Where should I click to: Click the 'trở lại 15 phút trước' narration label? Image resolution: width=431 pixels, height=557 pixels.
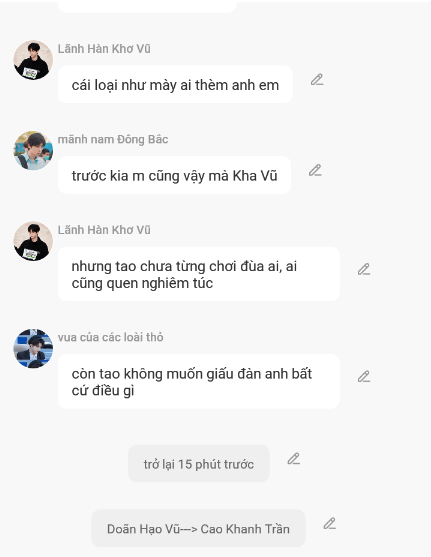tap(199, 464)
